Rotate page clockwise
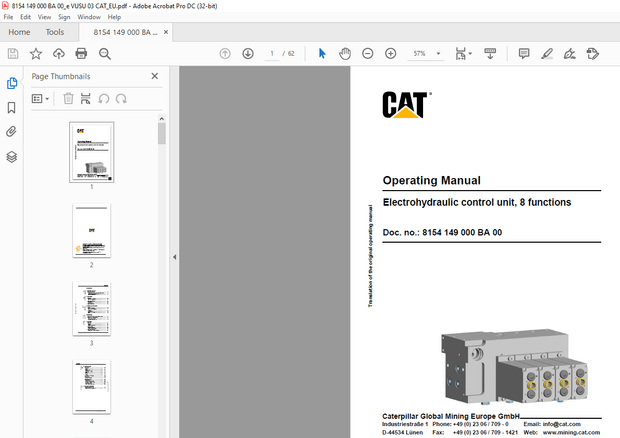 [121, 98]
